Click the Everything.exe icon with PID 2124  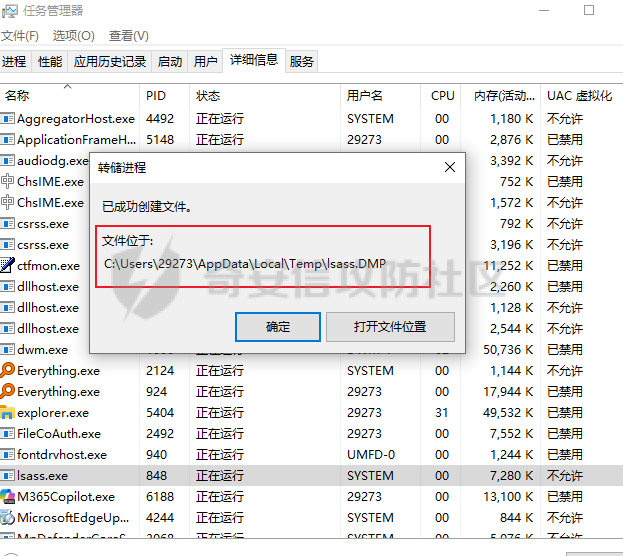pos(8,371)
